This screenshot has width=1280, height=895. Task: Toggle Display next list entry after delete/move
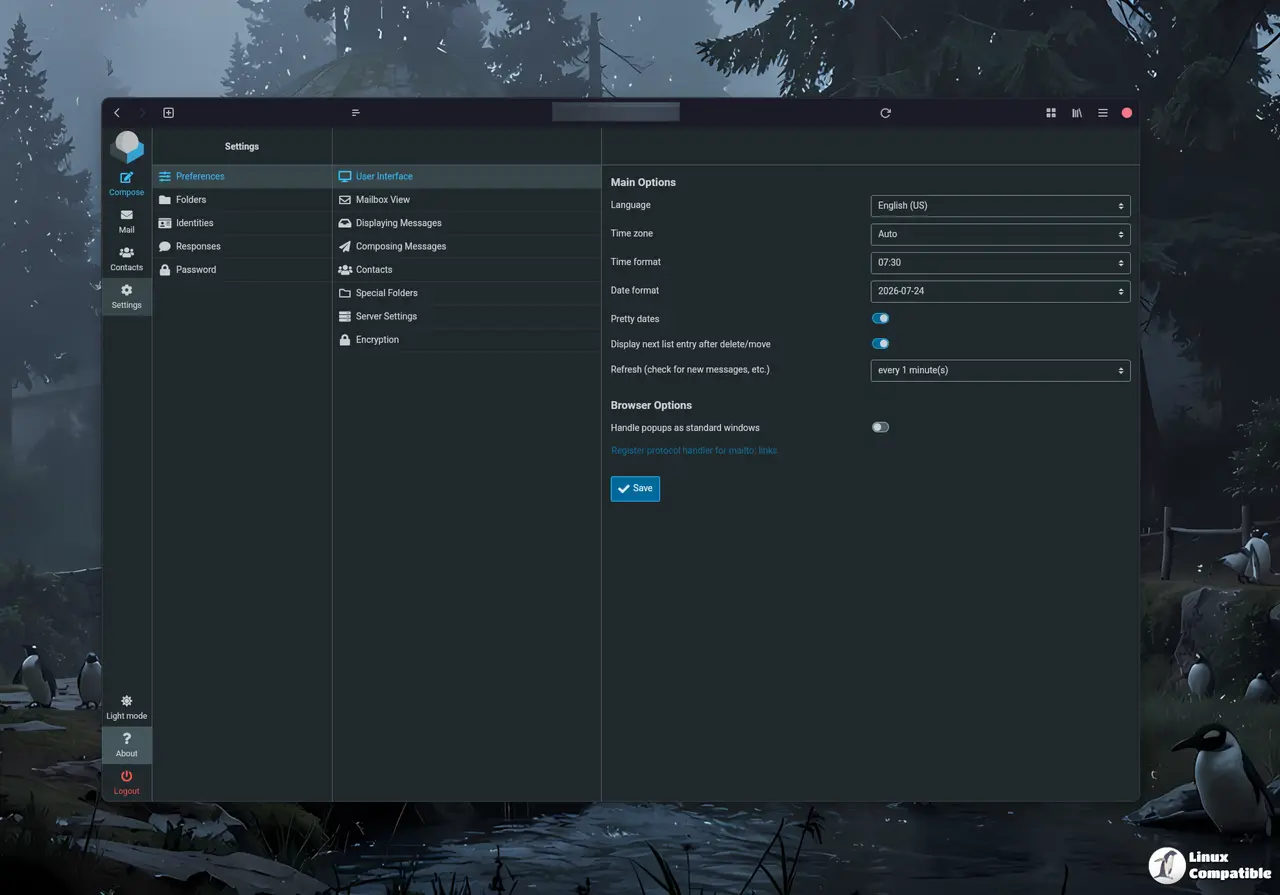880,344
